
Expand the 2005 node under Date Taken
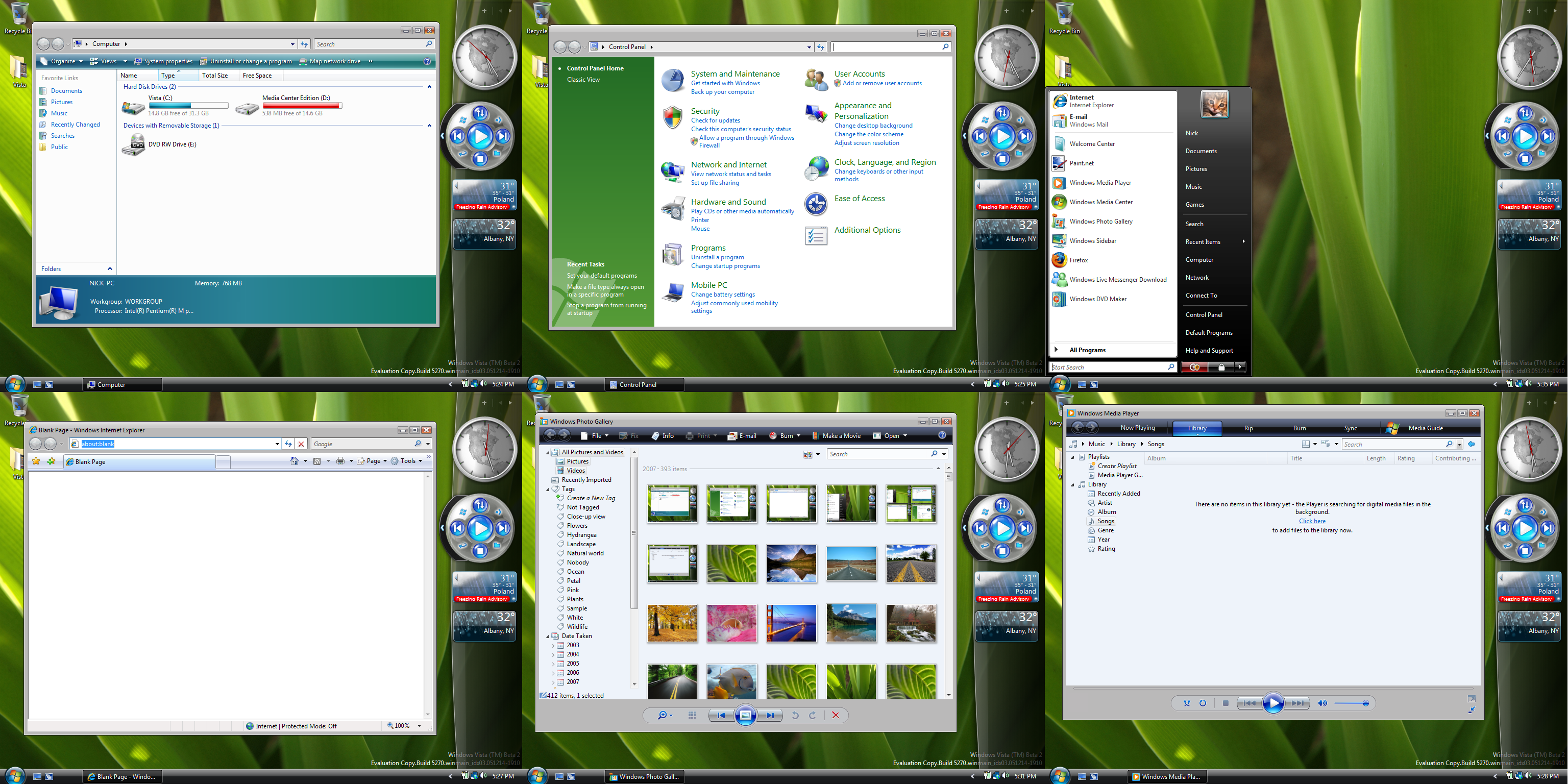tap(553, 664)
